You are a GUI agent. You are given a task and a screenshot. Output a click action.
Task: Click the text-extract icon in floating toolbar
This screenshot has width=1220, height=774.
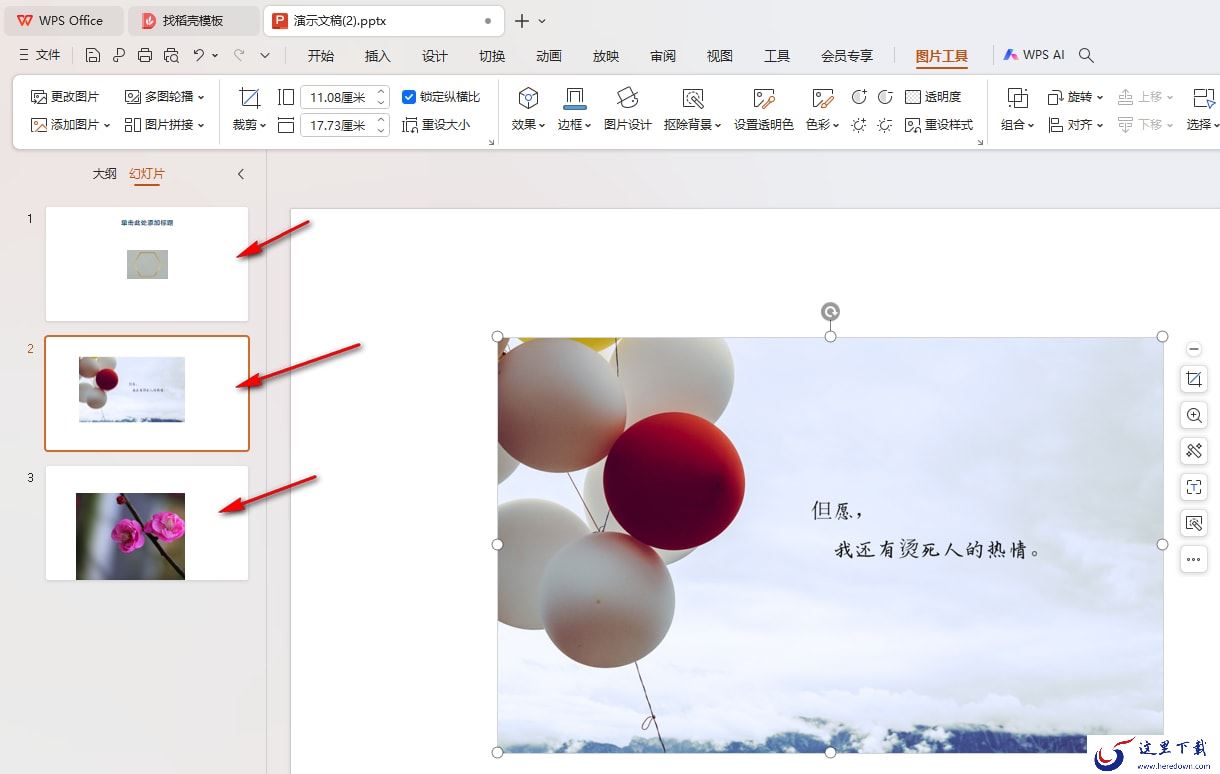click(1193, 487)
